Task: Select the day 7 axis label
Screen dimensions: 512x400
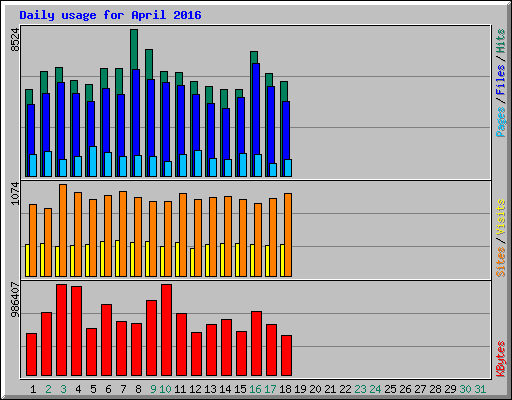Action: (x=123, y=389)
